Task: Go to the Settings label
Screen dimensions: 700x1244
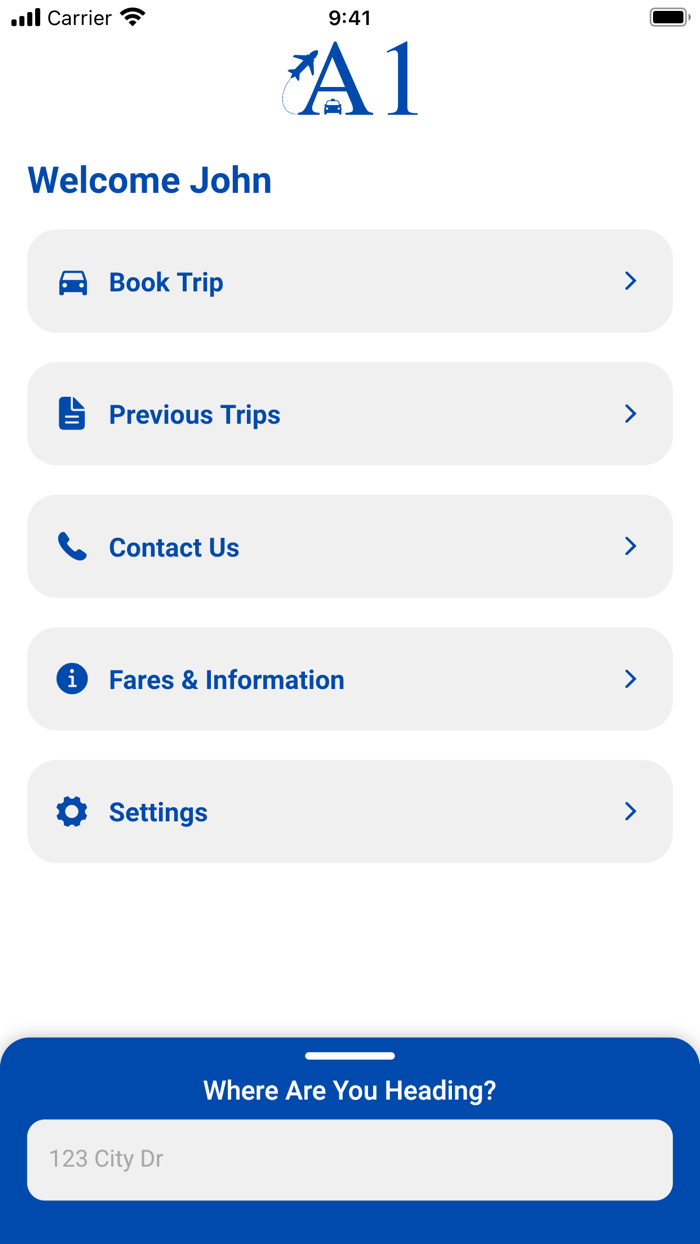Action: click(158, 812)
